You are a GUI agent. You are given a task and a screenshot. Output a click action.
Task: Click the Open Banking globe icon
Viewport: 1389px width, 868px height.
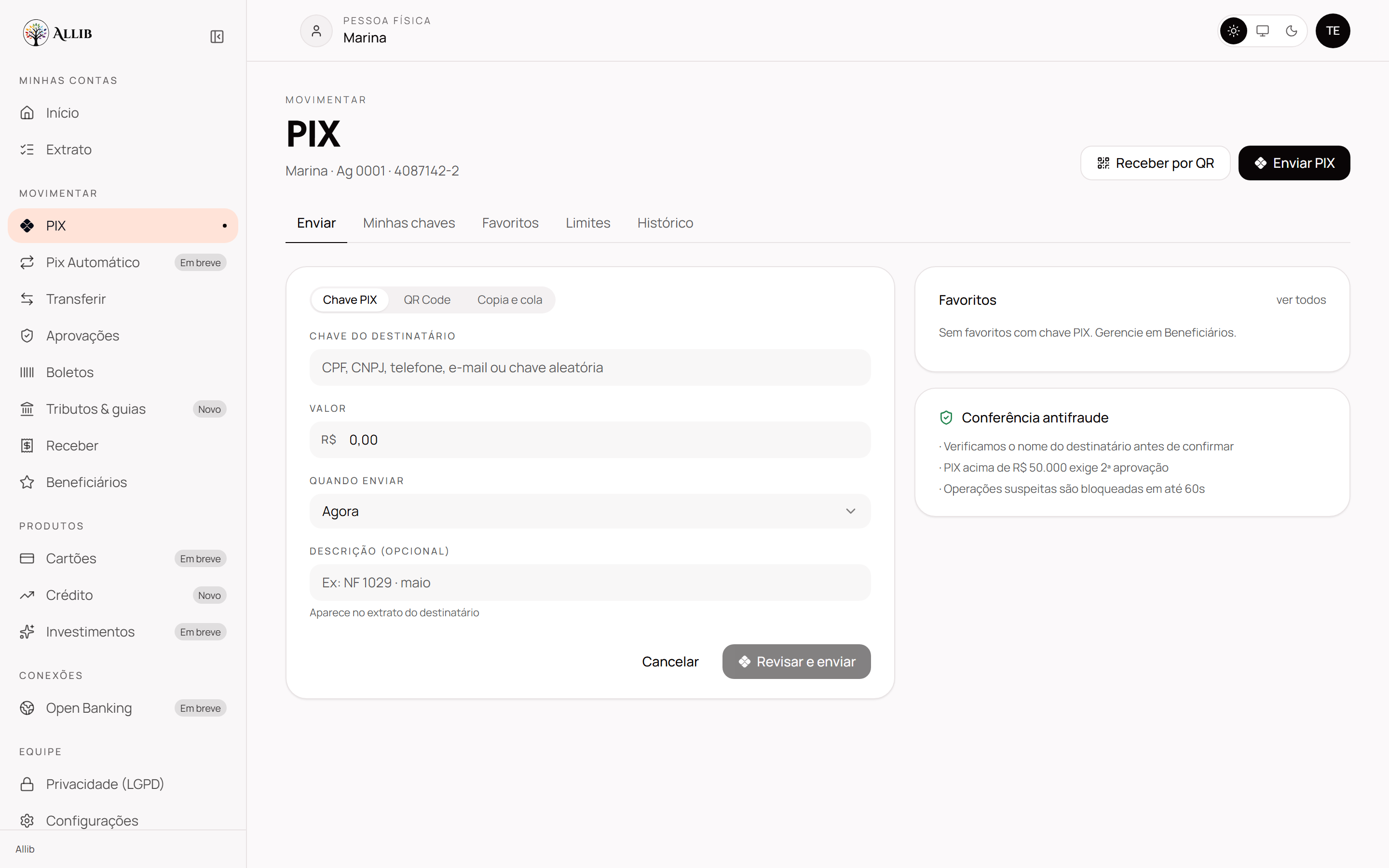coord(27,708)
